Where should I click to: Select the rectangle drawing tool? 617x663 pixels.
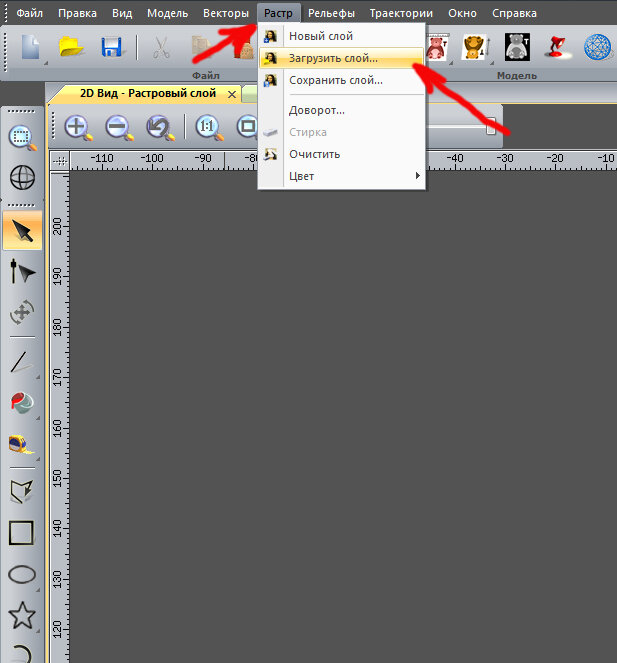click(x=21, y=533)
